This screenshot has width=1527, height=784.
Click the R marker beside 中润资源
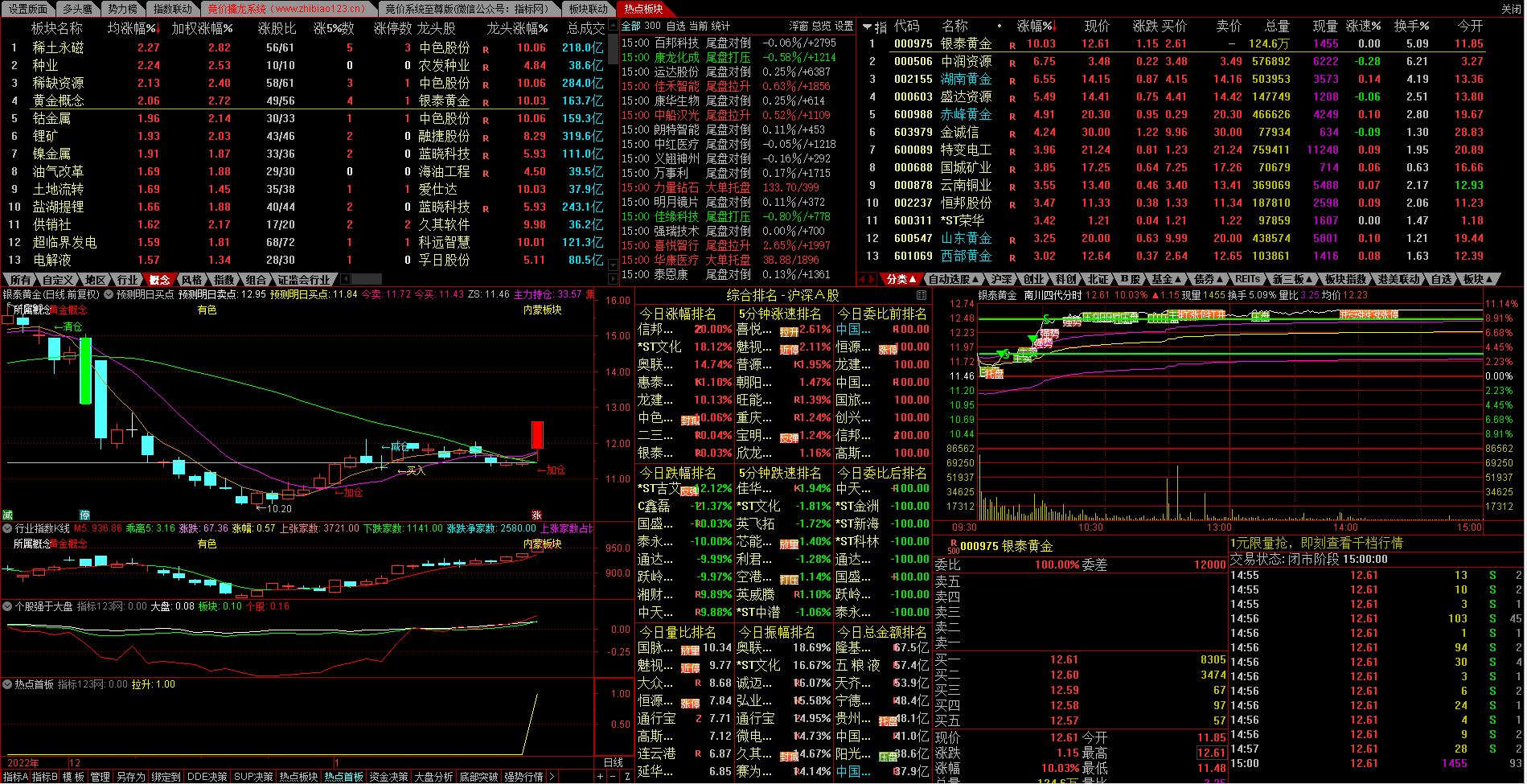(1012, 62)
